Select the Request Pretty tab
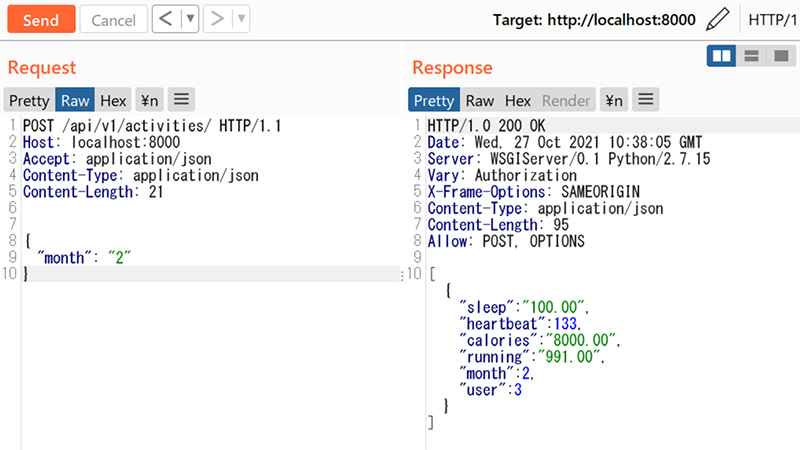 [29, 100]
